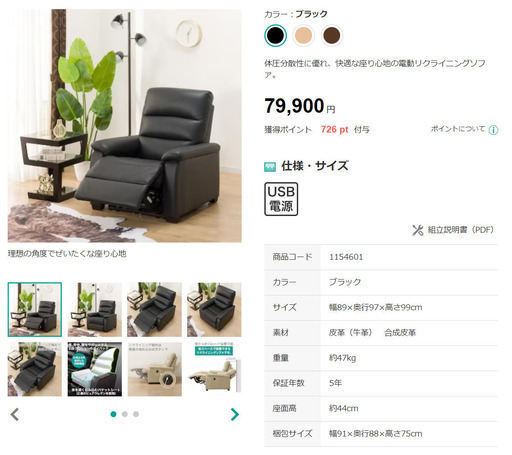Open 組立説明書 (PDF) link

[460, 230]
